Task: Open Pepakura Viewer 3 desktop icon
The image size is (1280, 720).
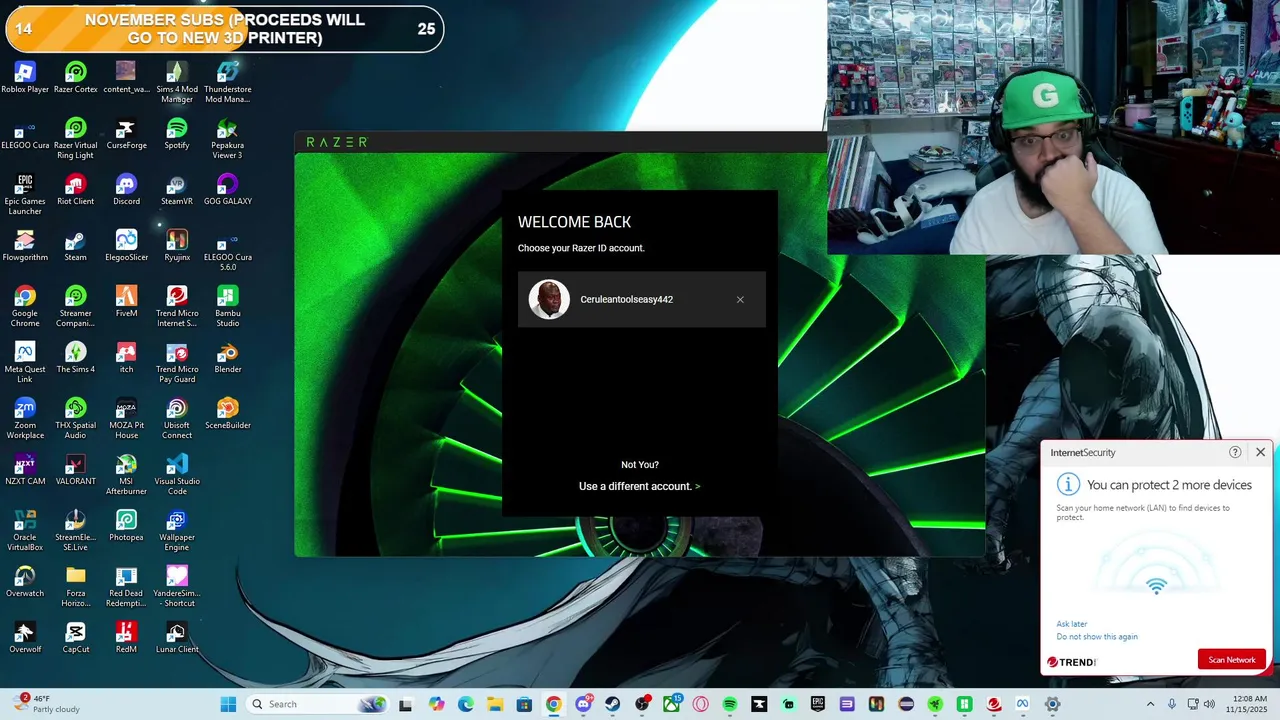Action: pyautogui.click(x=227, y=138)
